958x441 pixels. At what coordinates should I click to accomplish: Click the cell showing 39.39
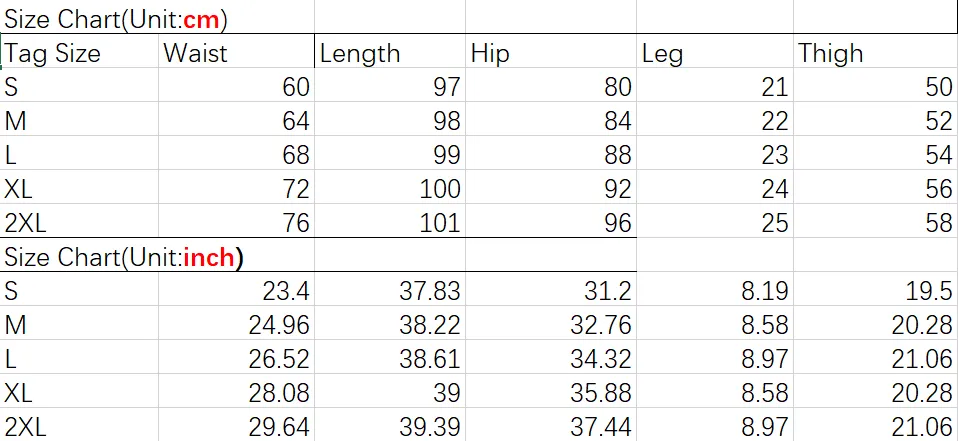coord(390,425)
